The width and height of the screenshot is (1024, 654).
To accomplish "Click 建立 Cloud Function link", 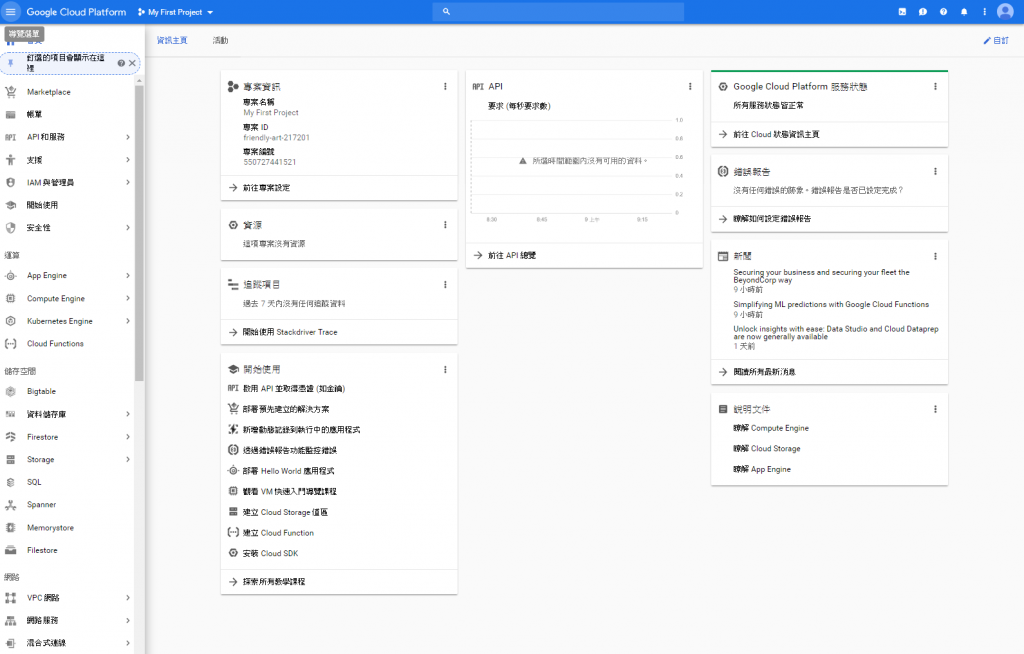I will click(x=278, y=533).
